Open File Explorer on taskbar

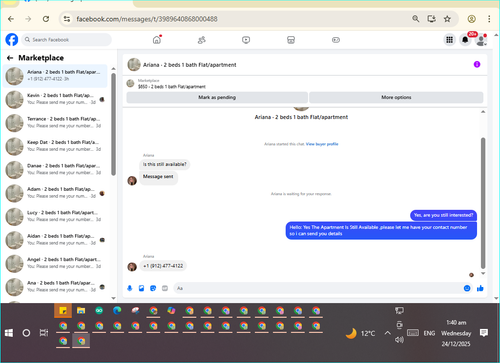tap(81, 311)
